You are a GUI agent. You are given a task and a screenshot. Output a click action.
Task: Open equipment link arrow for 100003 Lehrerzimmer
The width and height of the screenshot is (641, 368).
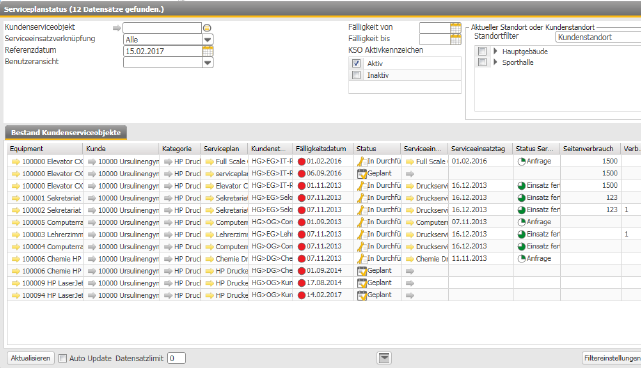[16, 235]
